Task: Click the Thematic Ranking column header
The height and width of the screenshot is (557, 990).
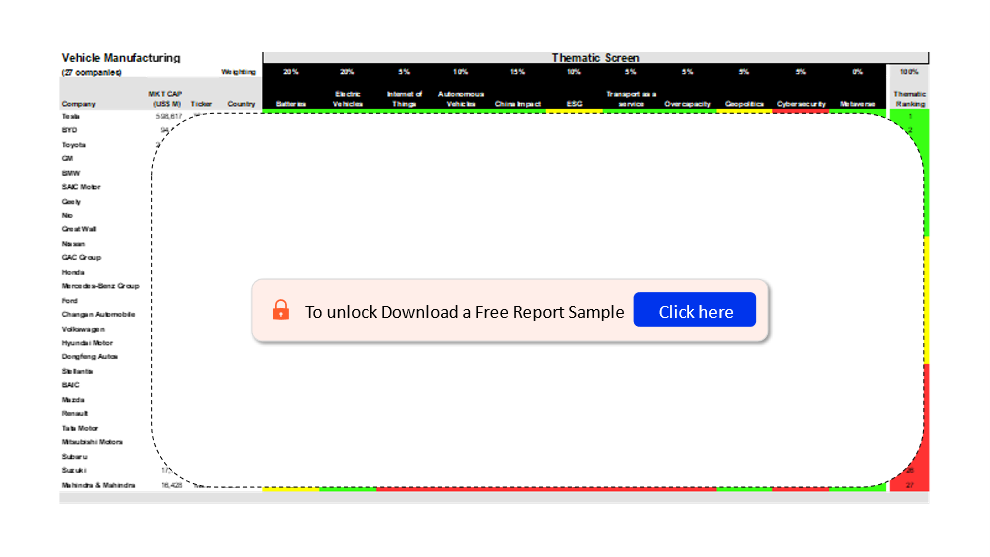Action: (910, 99)
